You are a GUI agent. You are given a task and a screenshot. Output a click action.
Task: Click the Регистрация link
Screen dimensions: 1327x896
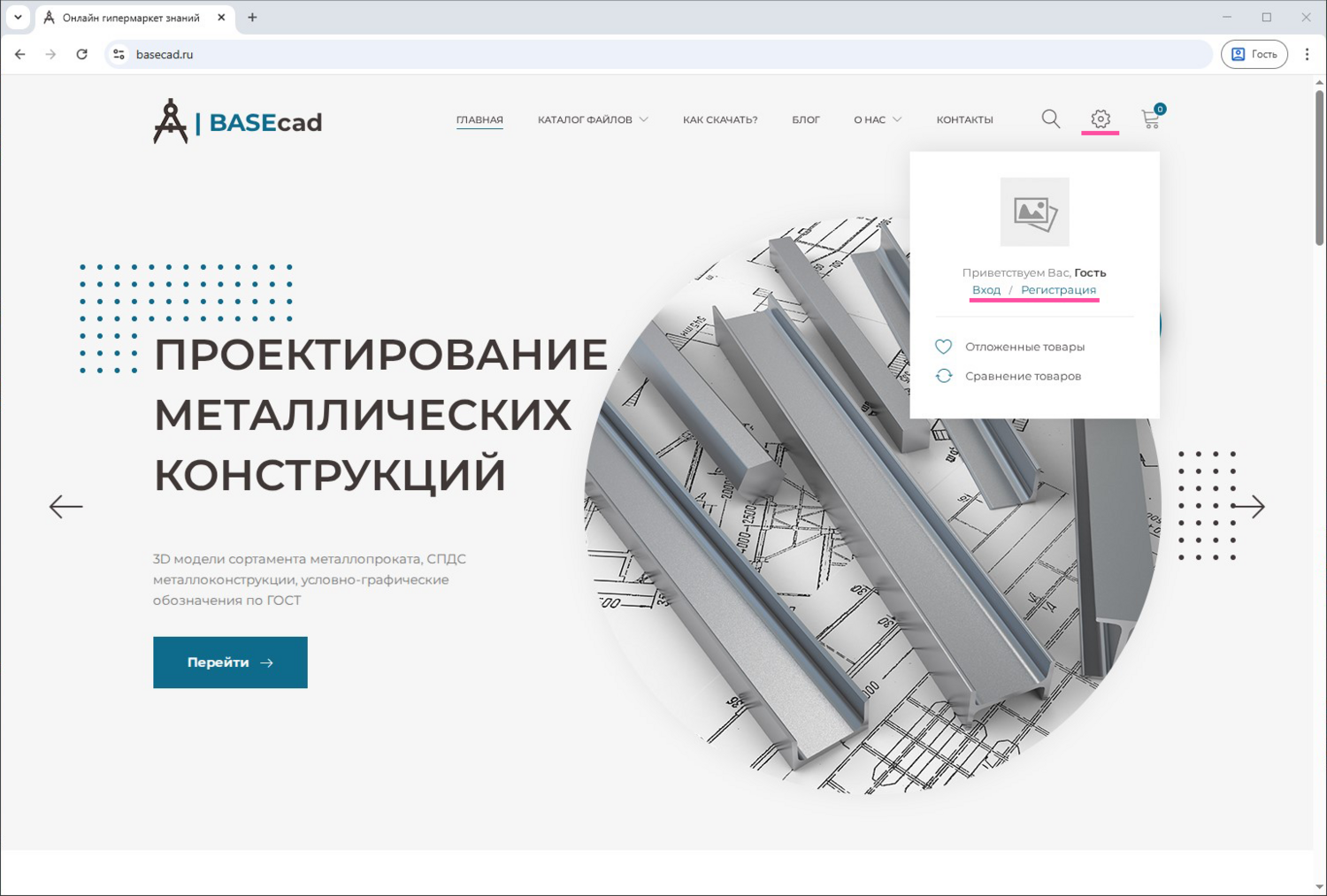(x=1058, y=290)
